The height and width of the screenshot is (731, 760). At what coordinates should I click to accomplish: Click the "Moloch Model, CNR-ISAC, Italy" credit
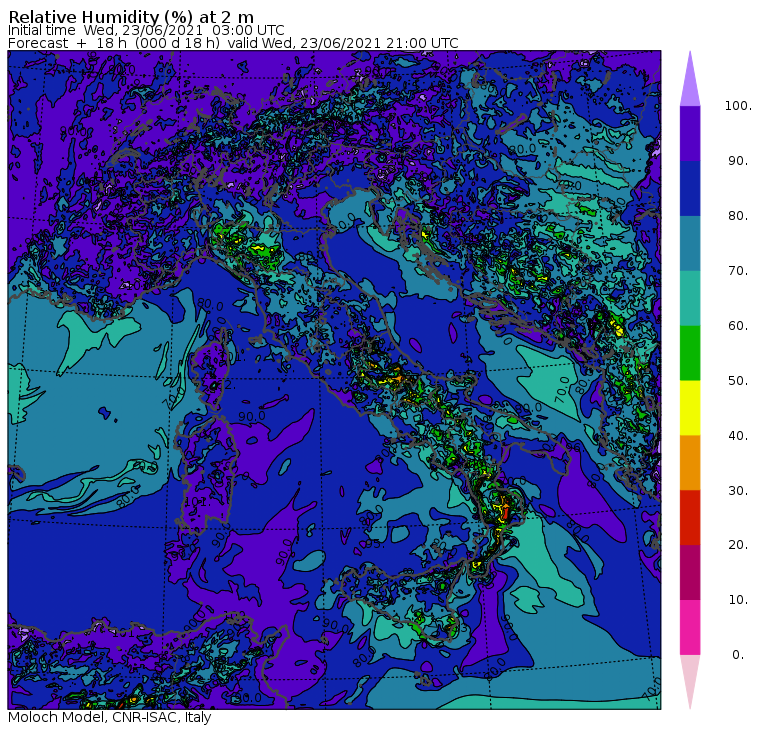tap(110, 717)
